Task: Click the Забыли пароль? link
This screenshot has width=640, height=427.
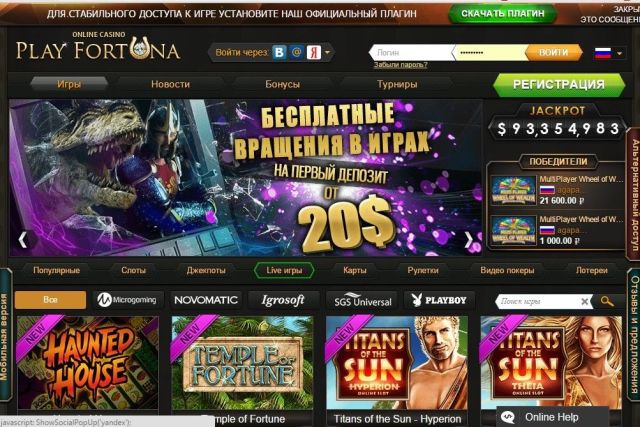Action: [400, 65]
